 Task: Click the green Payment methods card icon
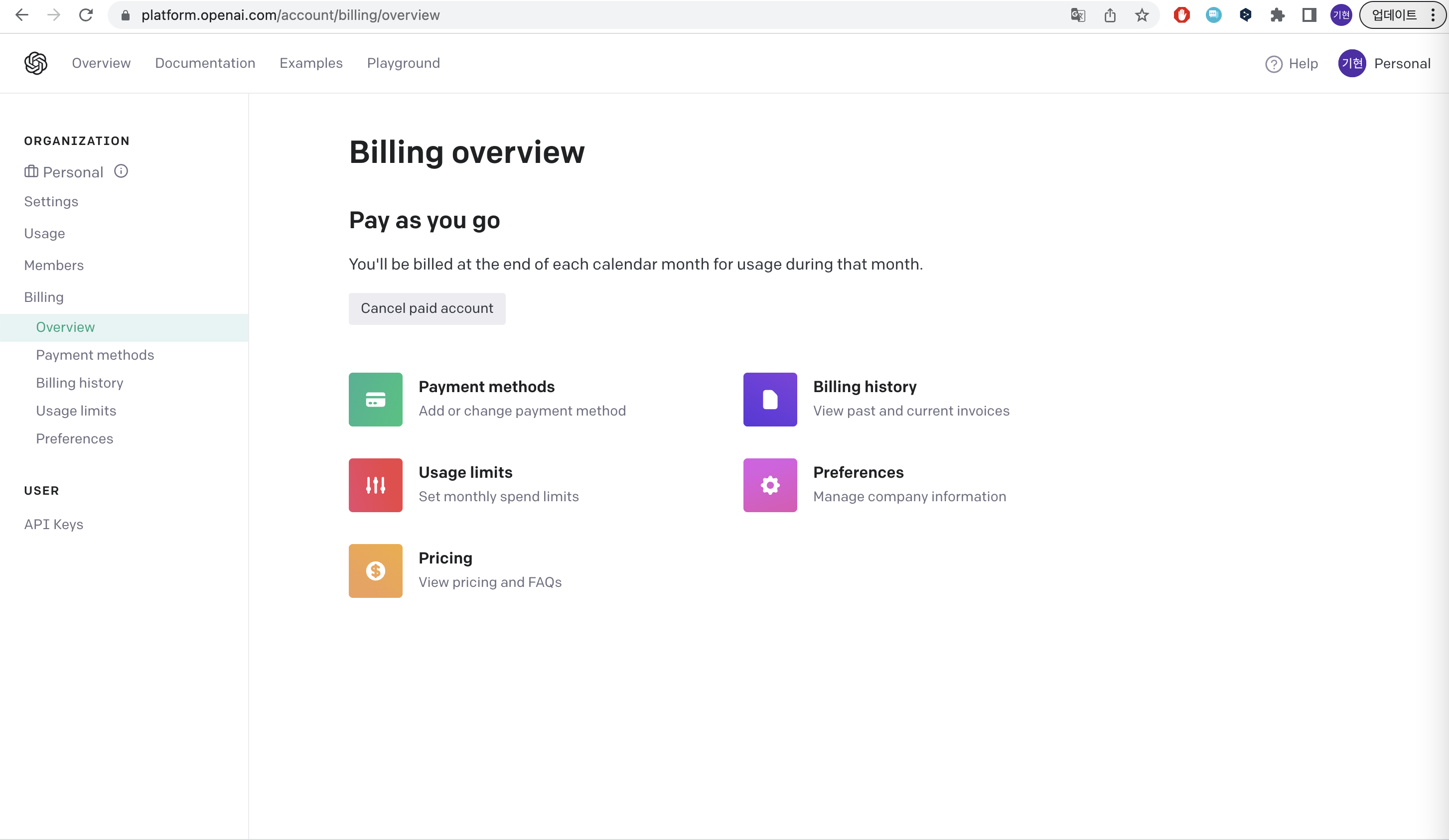[x=376, y=400]
